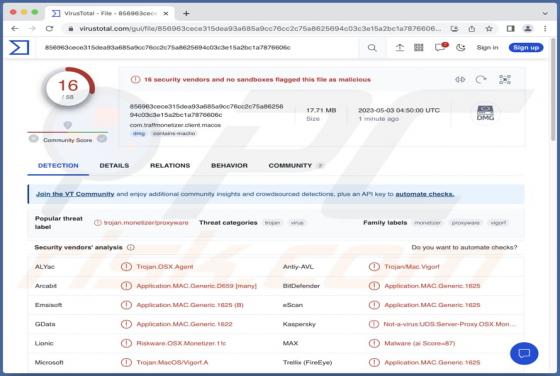Open the browser three-dot menu

tap(545, 29)
